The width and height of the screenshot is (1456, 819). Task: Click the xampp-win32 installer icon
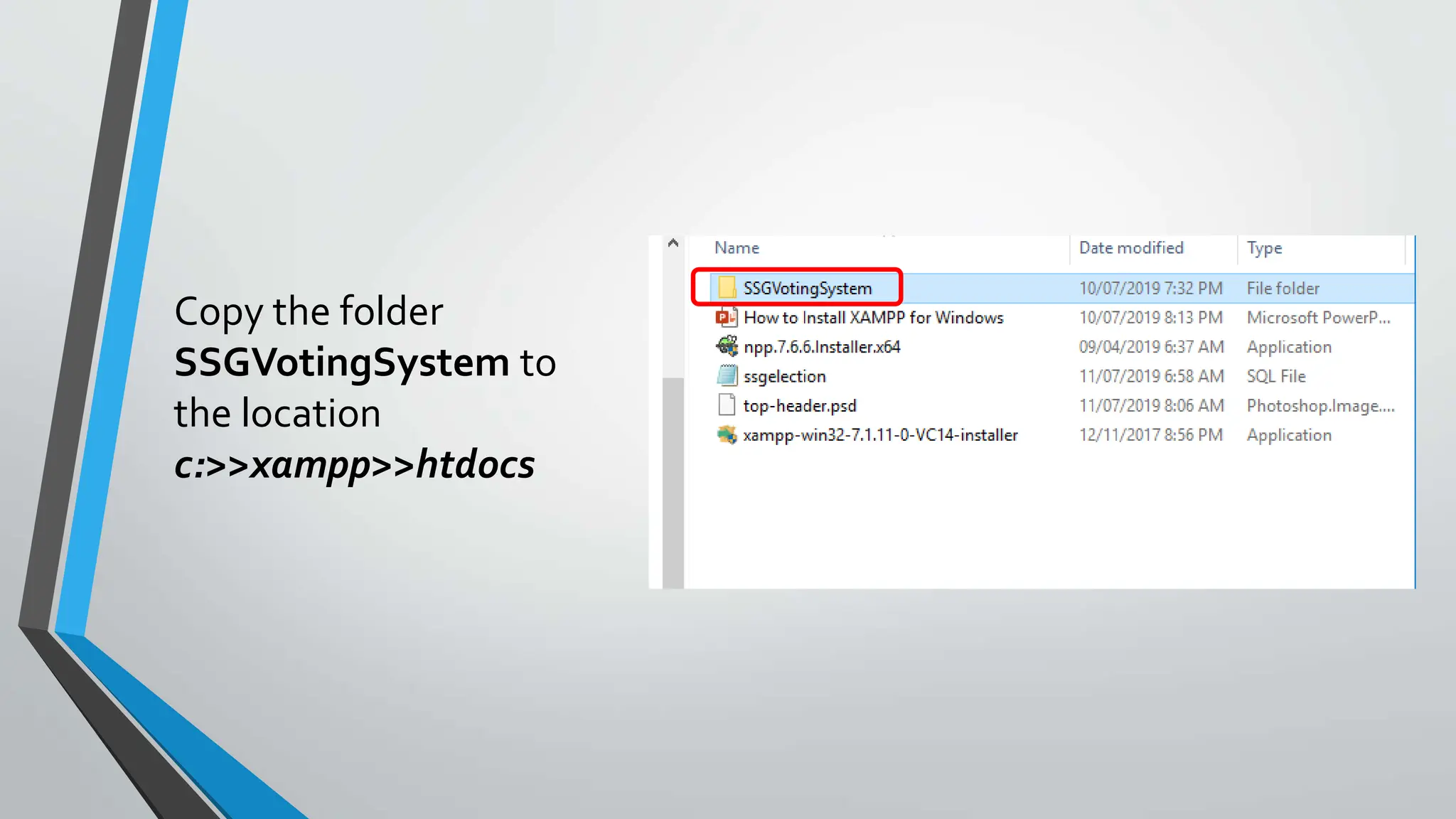tap(727, 434)
